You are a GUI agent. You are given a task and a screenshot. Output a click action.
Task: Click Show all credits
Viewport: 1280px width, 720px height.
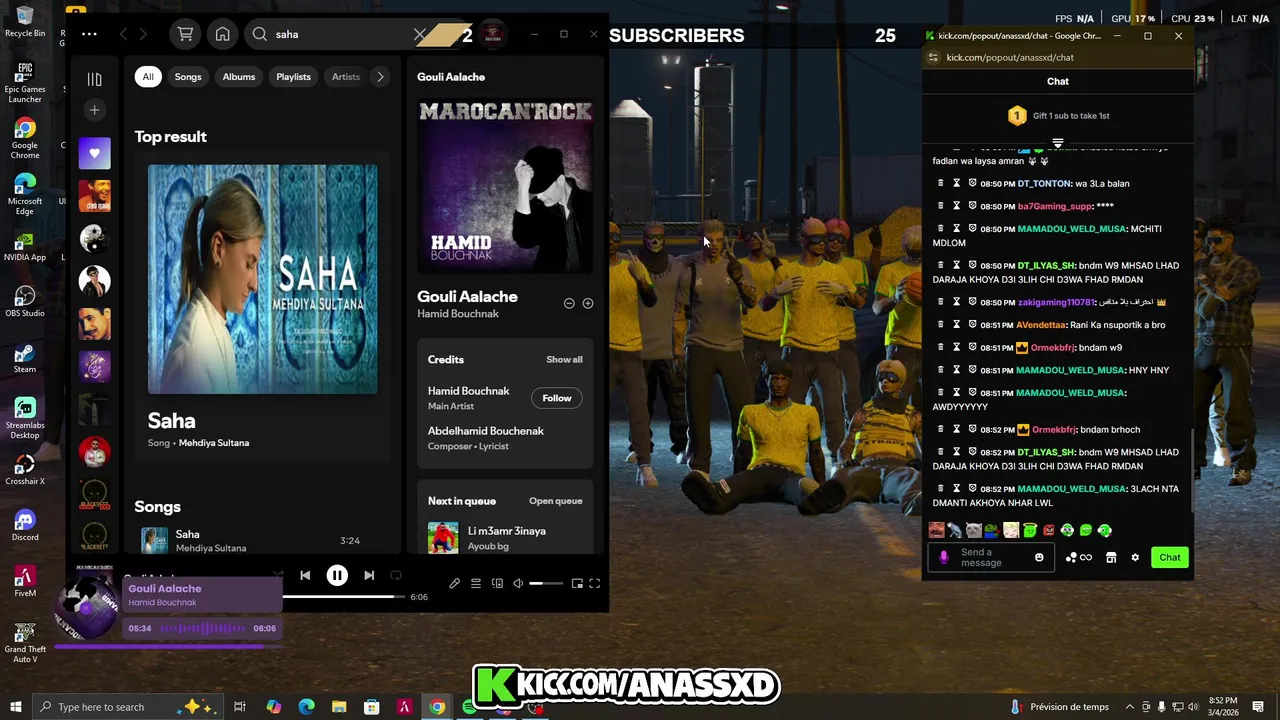[564, 359]
